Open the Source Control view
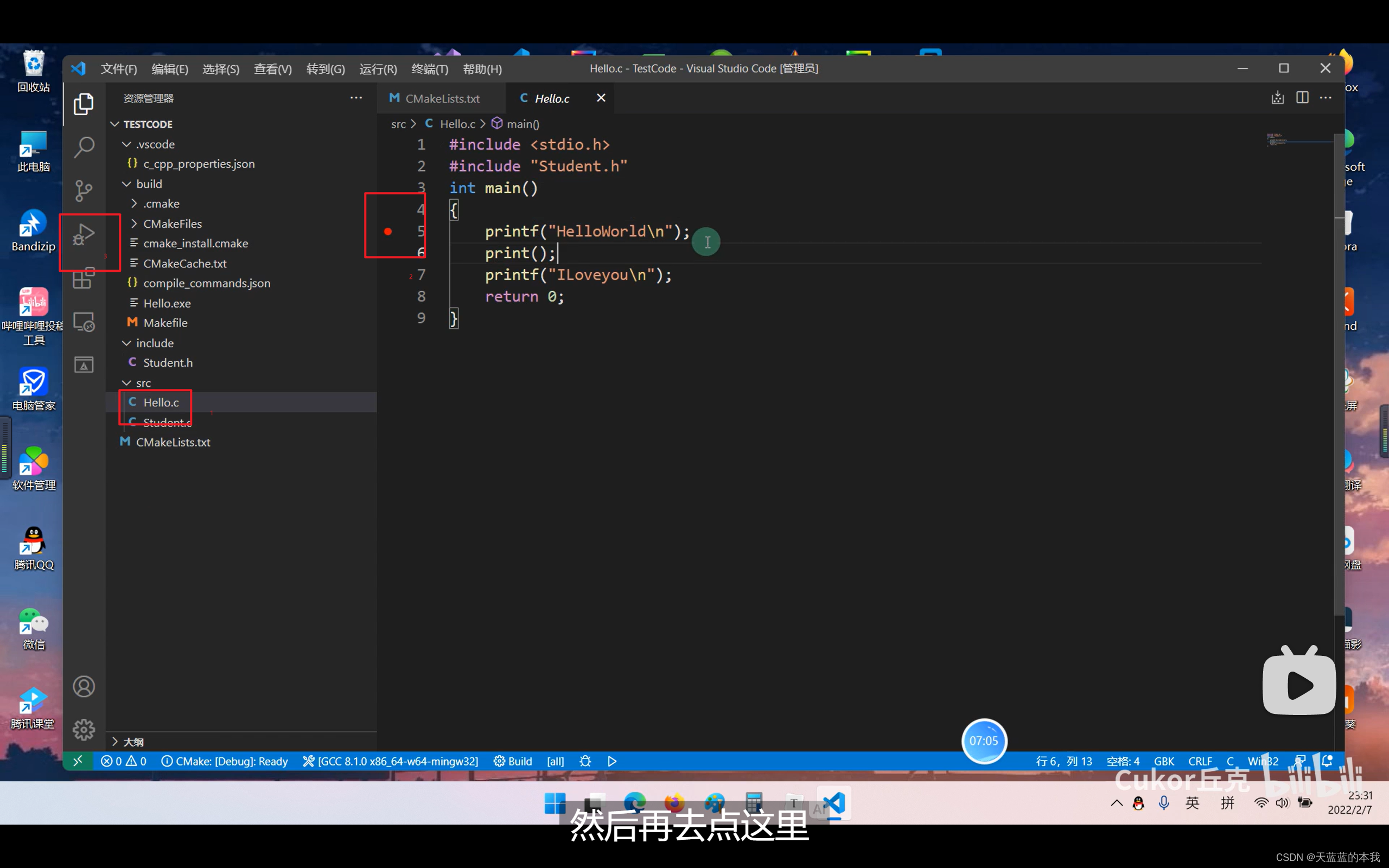Screen dimensions: 1389x868 click(84, 190)
